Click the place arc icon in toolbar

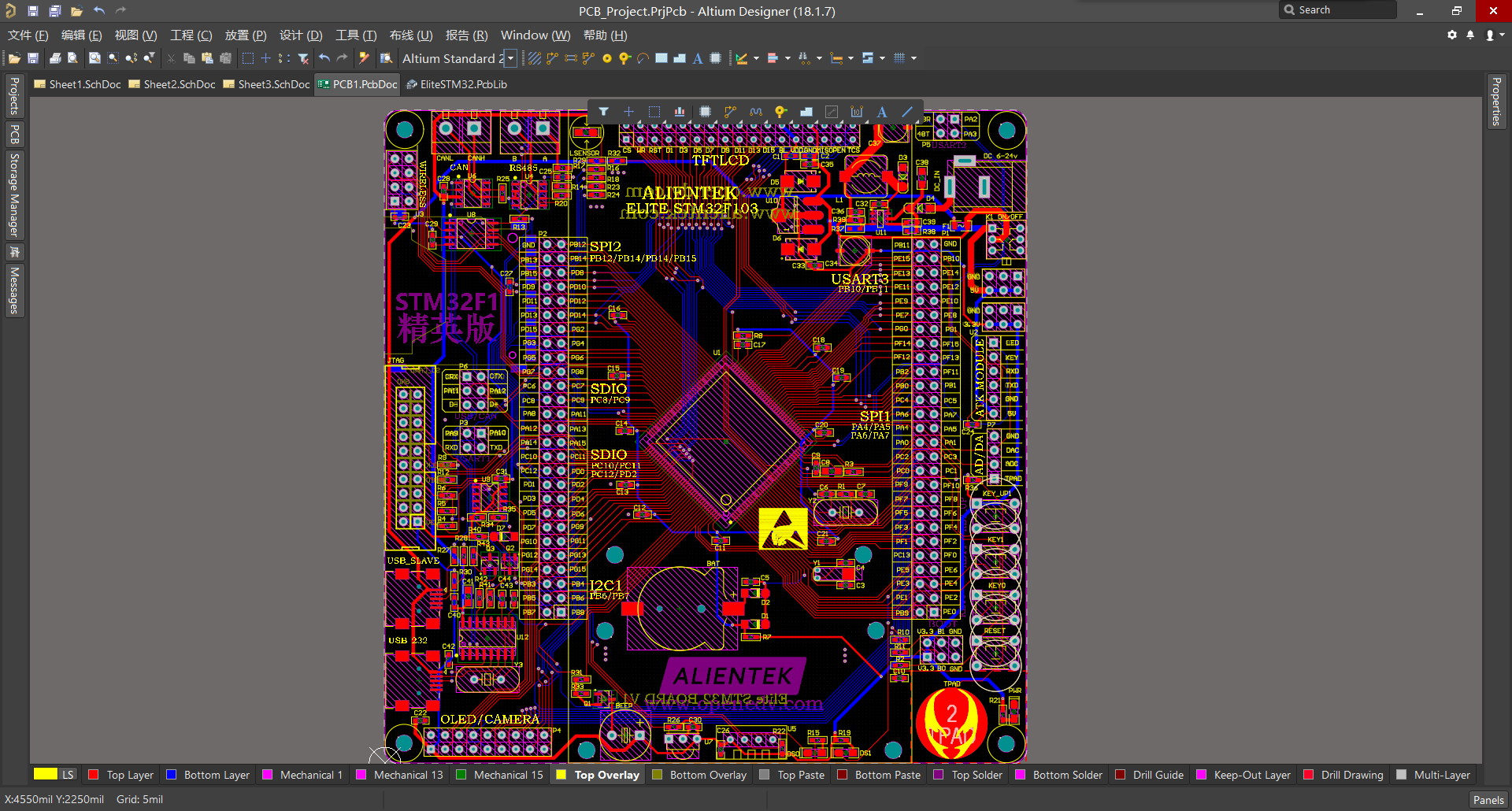[643, 58]
